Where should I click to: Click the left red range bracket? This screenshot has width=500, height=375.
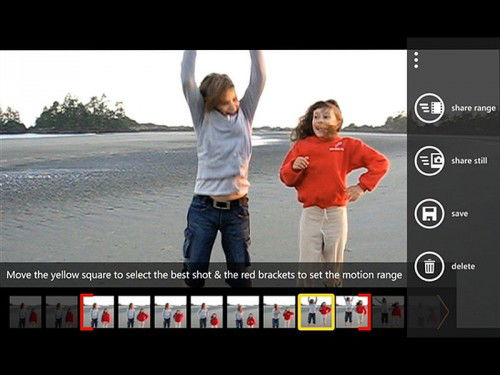tap(85, 312)
